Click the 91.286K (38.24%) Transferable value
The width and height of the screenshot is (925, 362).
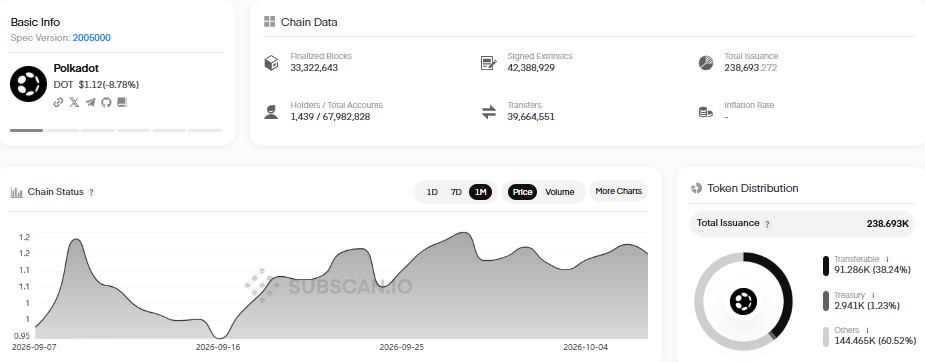coord(872,270)
